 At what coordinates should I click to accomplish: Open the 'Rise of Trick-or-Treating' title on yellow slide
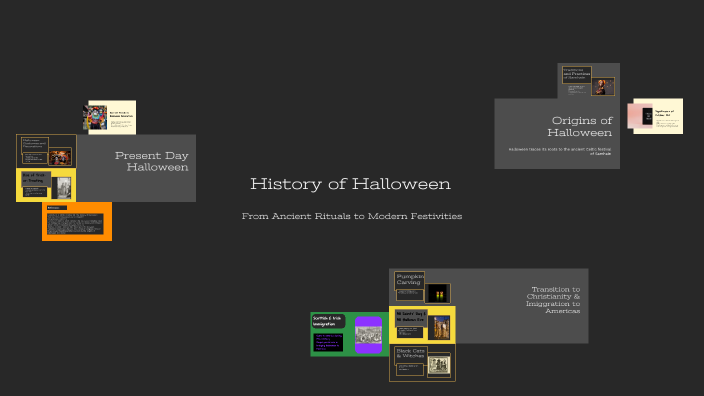tap(36, 178)
